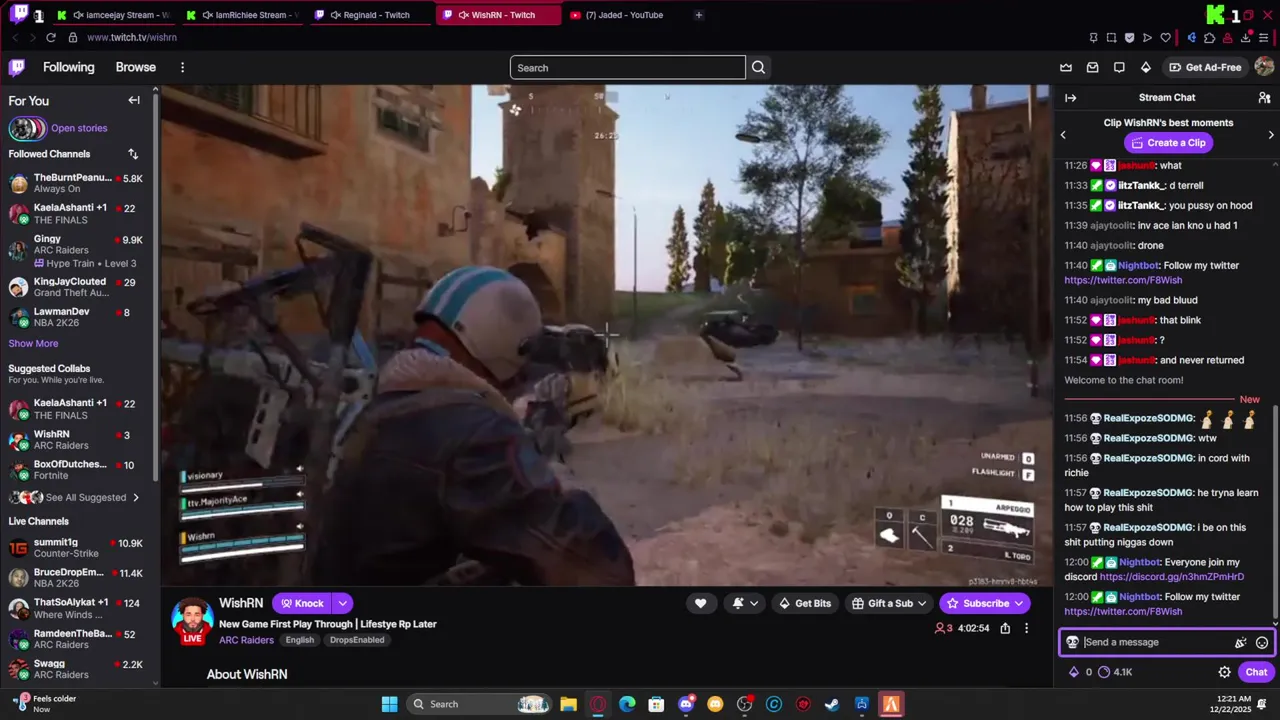Open the Browse page
Screen dimensions: 1280x720
click(135, 67)
